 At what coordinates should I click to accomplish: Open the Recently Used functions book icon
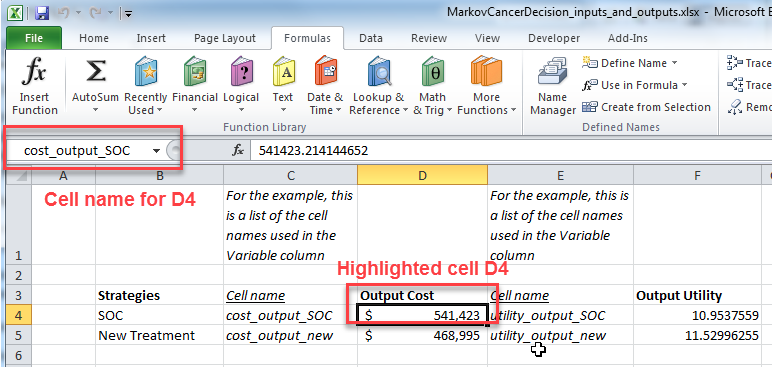(x=145, y=72)
